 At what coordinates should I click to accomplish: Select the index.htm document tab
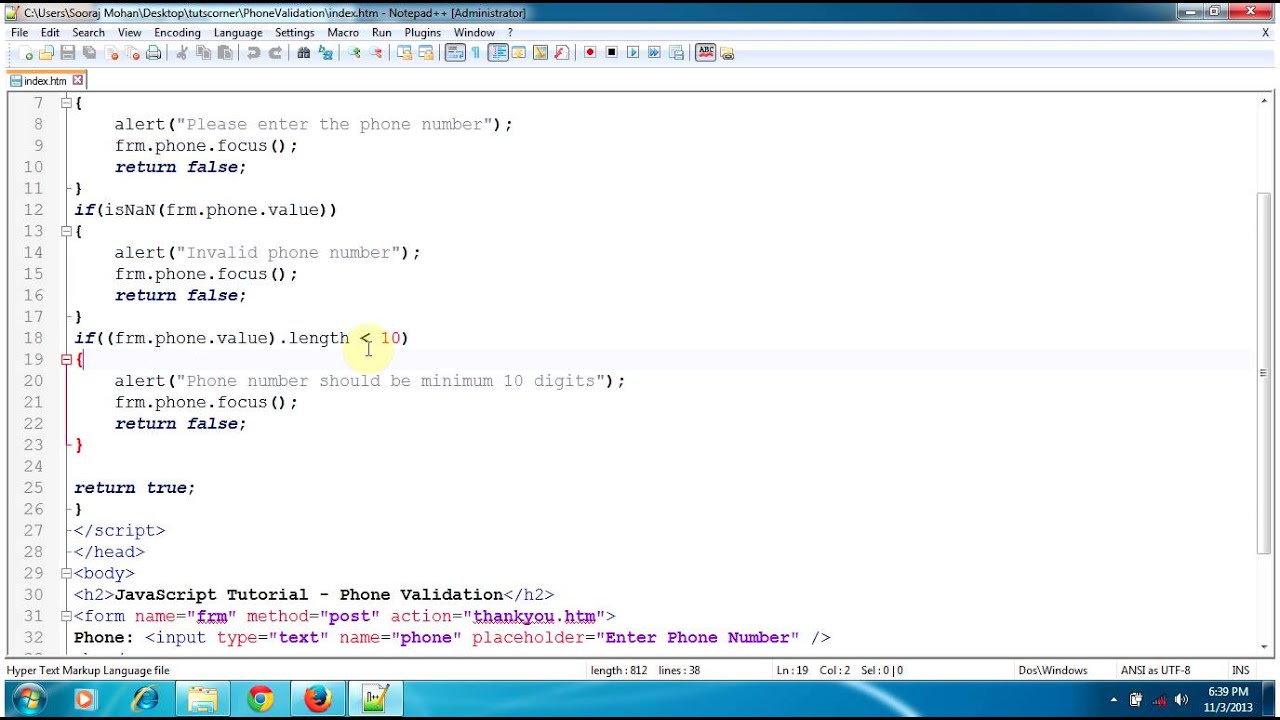pyautogui.click(x=45, y=81)
